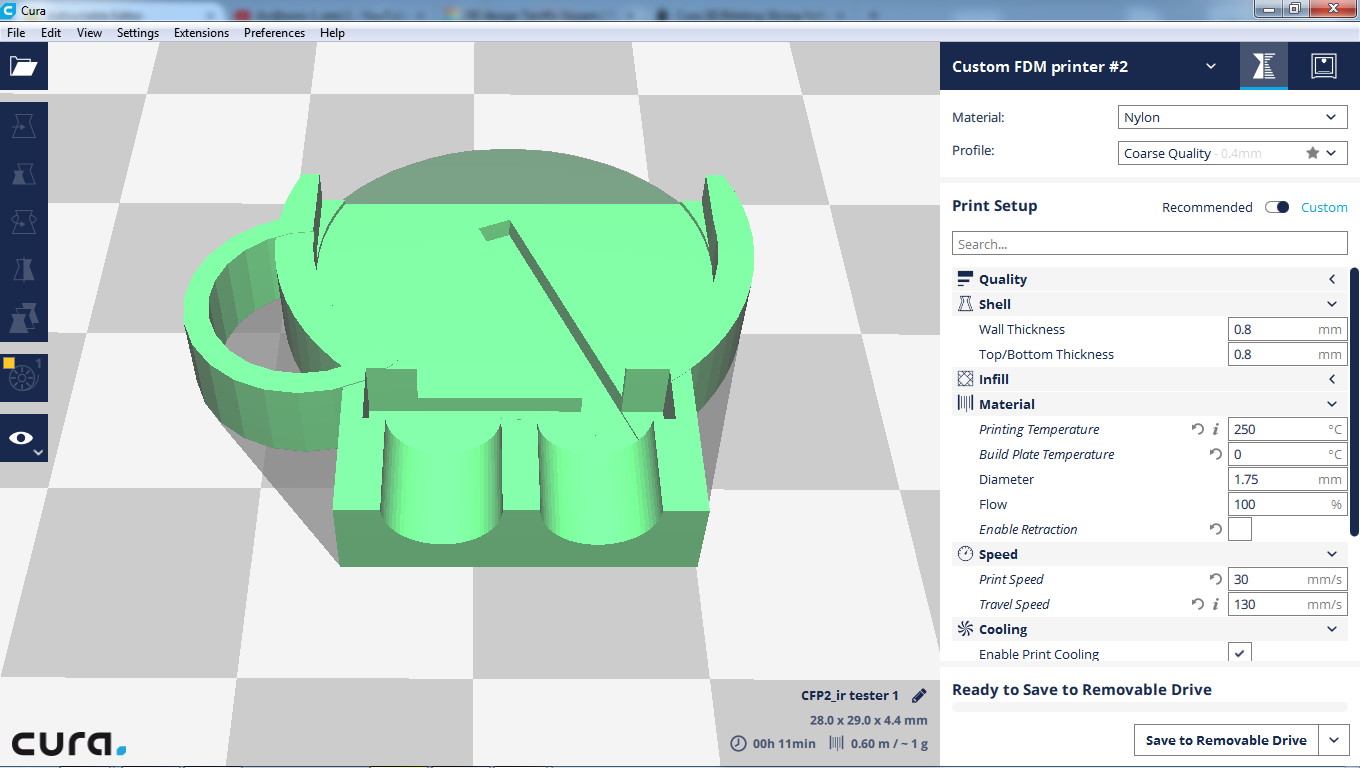Click the Custom mode label
Image resolution: width=1360 pixels, height=768 pixels.
[1324, 207]
